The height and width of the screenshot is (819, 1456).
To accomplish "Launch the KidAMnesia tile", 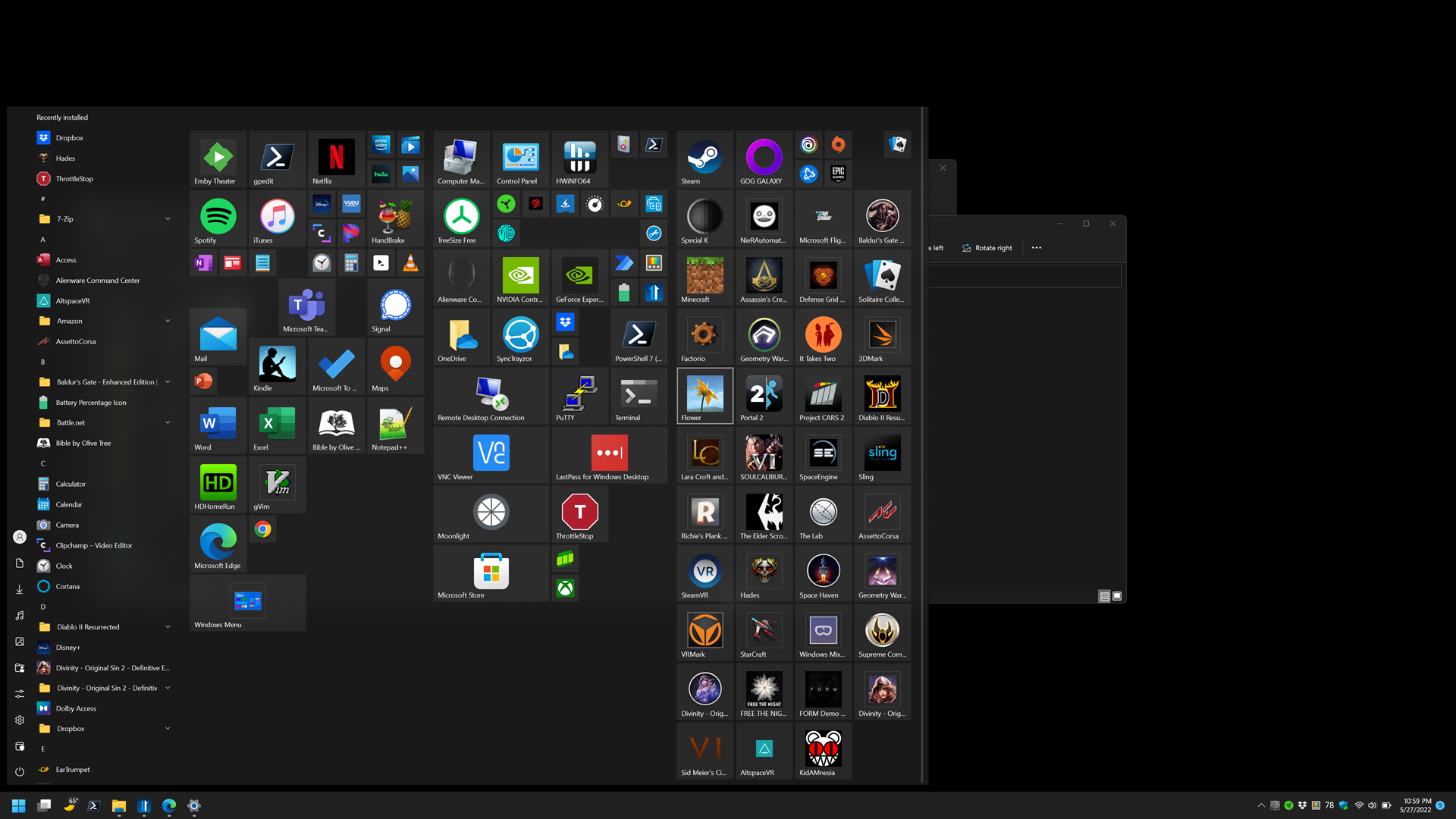I will pyautogui.click(x=824, y=750).
